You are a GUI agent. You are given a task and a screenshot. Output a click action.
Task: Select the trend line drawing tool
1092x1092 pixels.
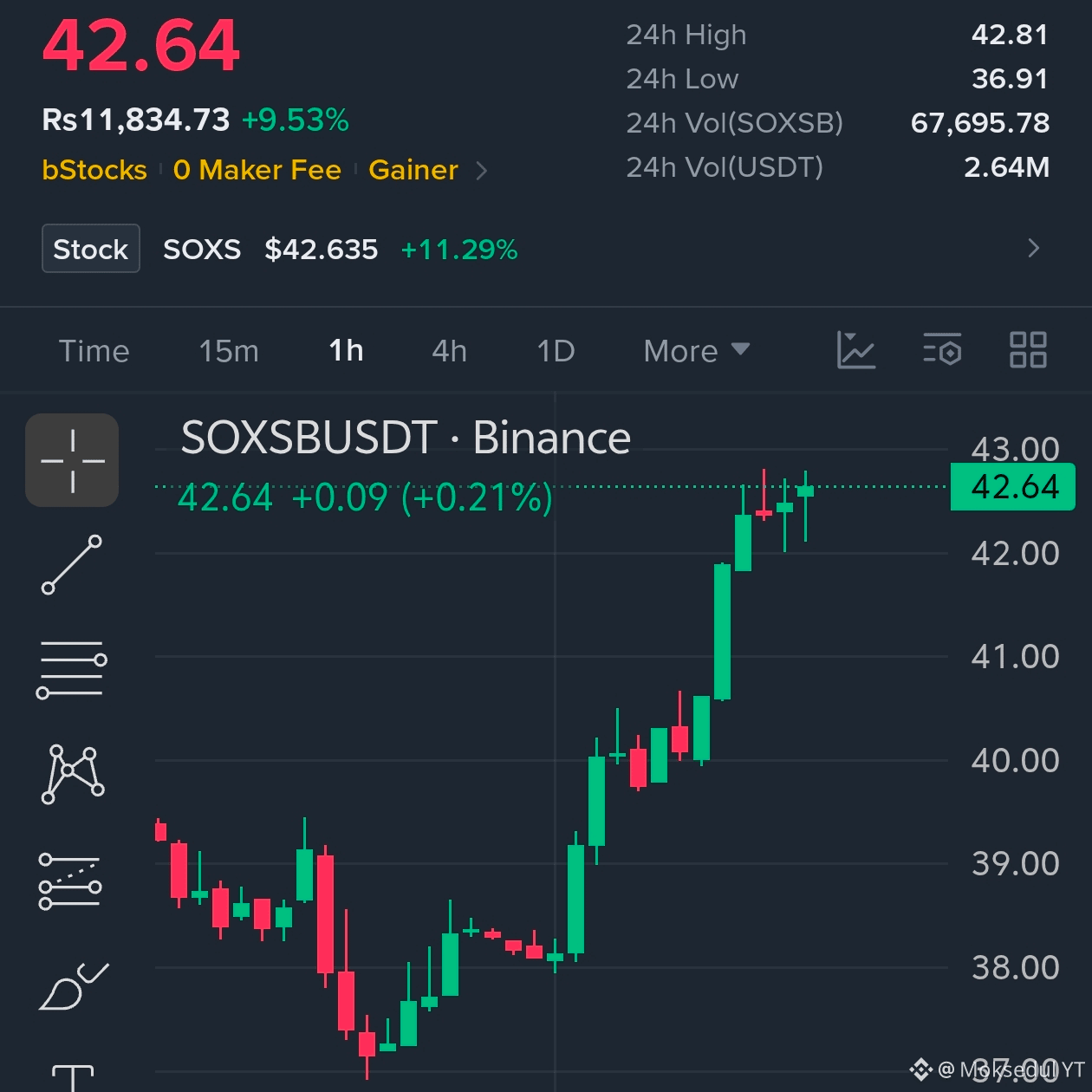[x=72, y=565]
